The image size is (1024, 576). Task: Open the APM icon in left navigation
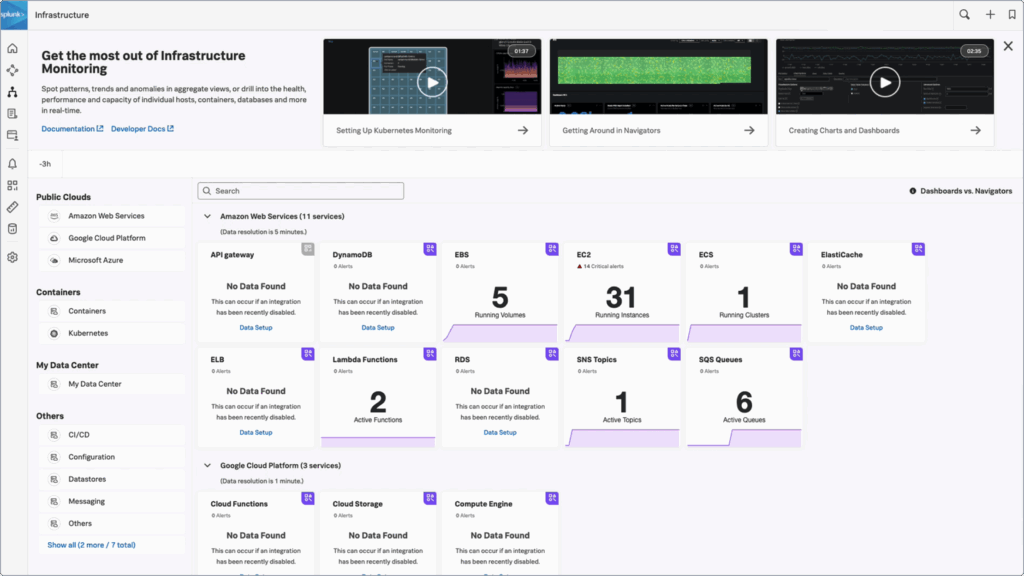12,69
